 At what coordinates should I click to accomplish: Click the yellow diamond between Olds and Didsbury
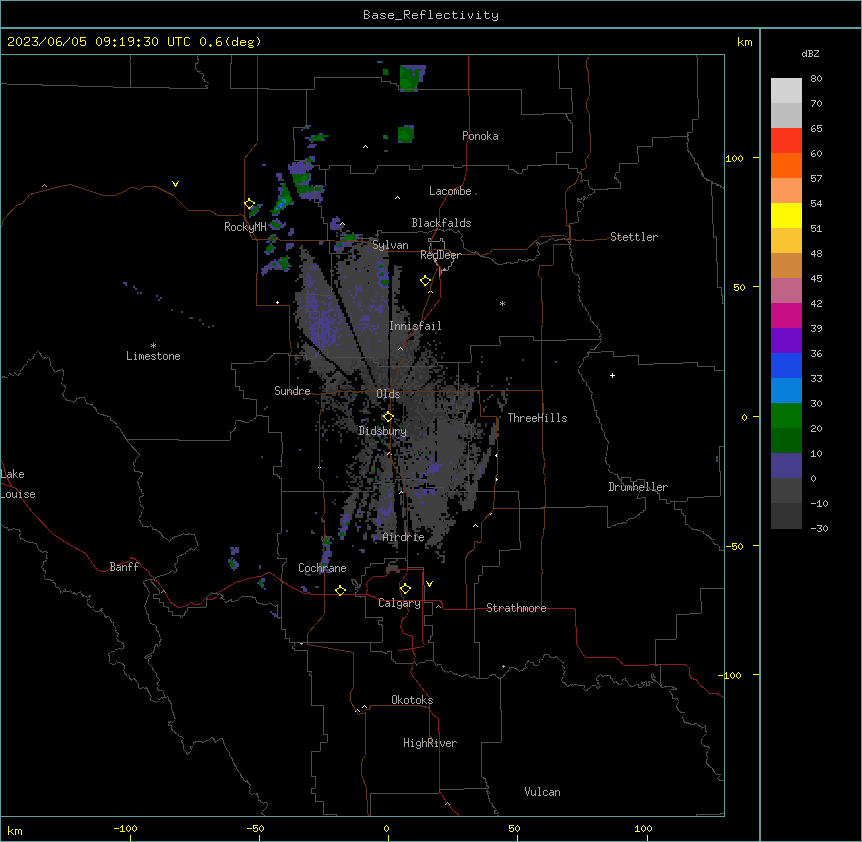point(388,417)
